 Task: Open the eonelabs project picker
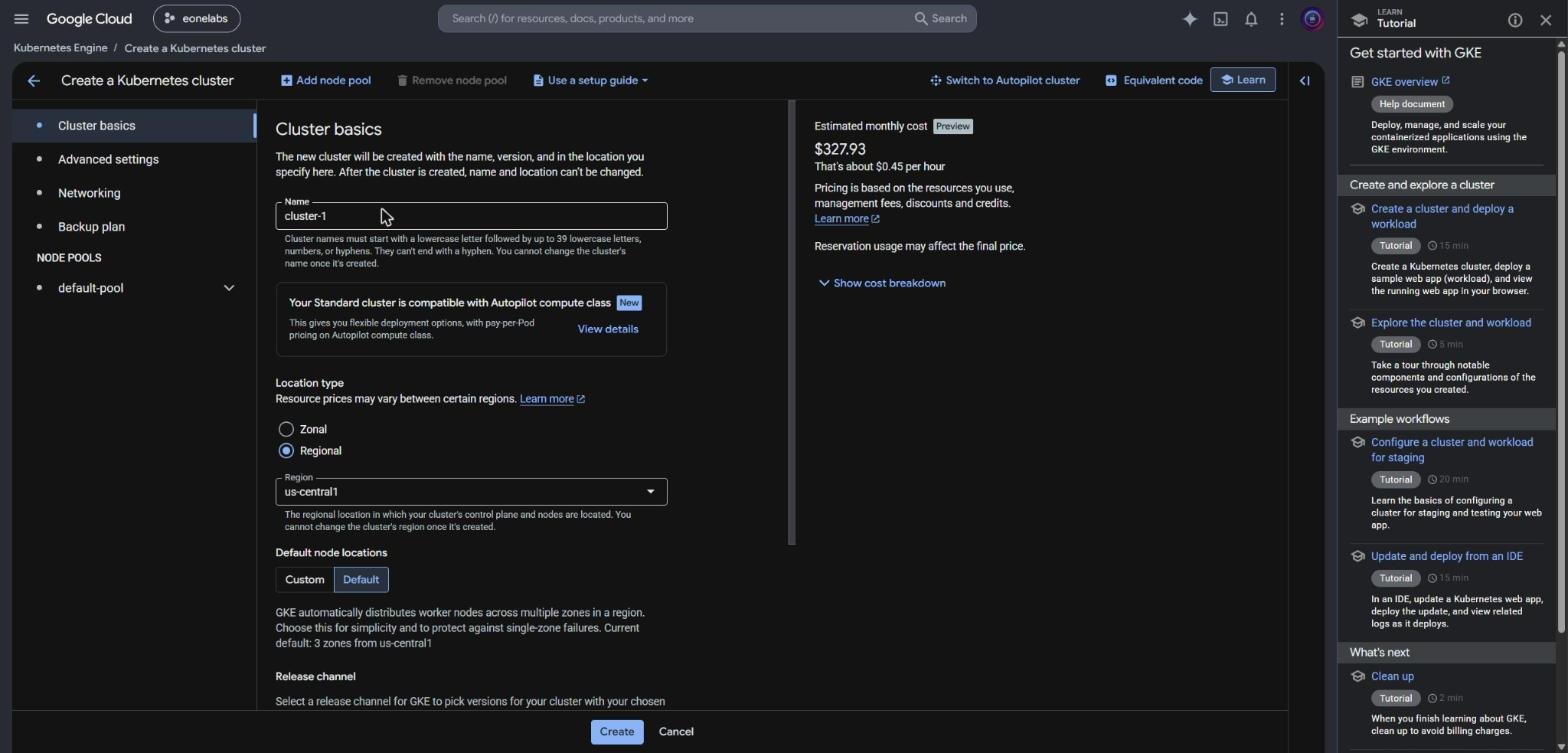click(197, 18)
